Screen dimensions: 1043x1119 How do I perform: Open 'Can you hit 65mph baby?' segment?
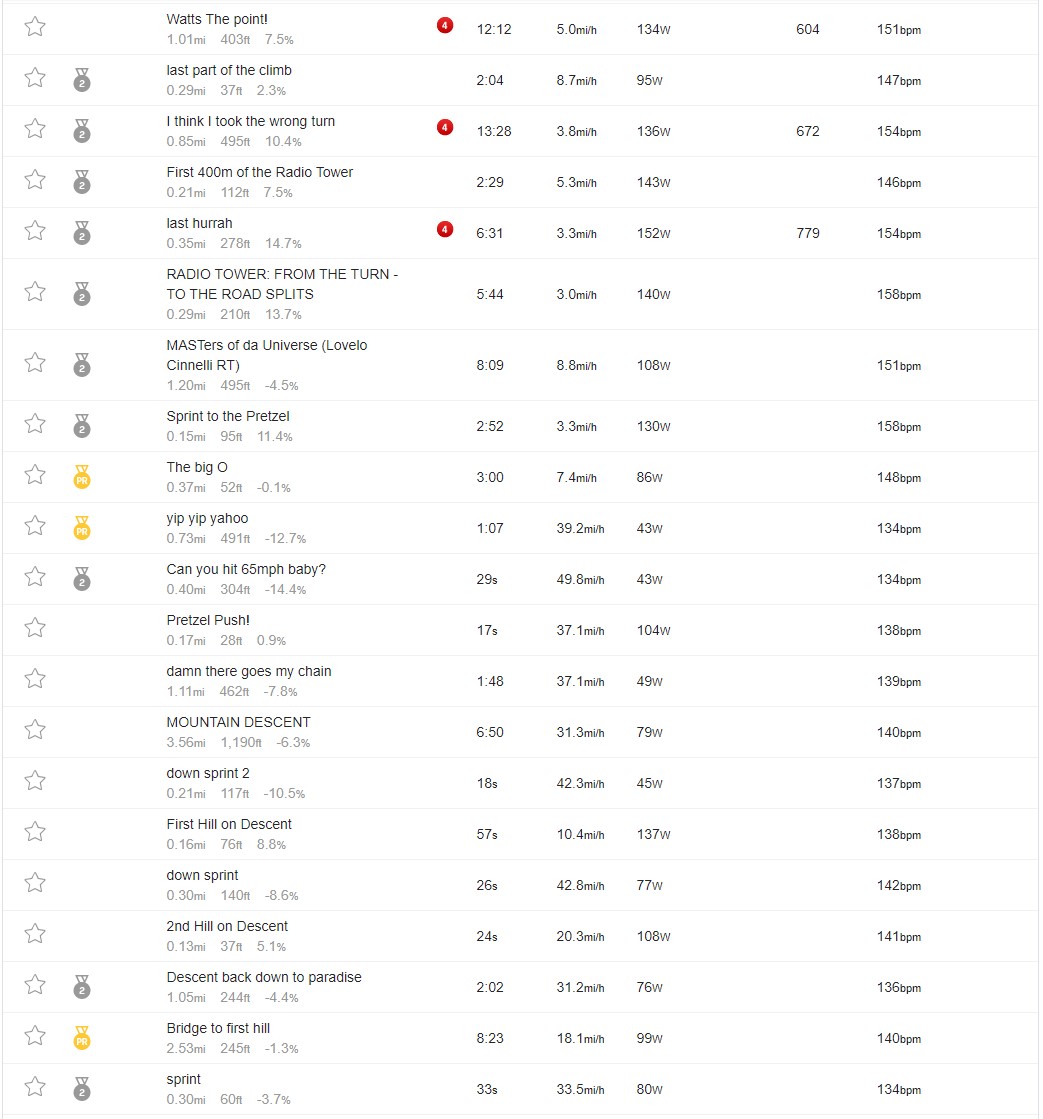click(246, 569)
